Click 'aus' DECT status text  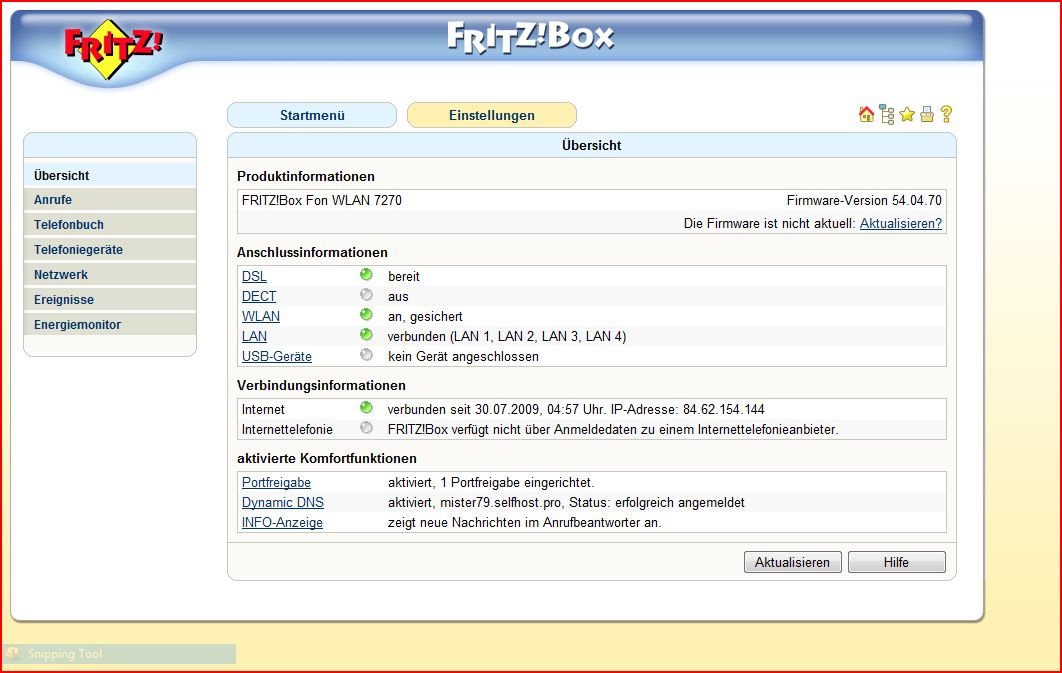pos(398,297)
